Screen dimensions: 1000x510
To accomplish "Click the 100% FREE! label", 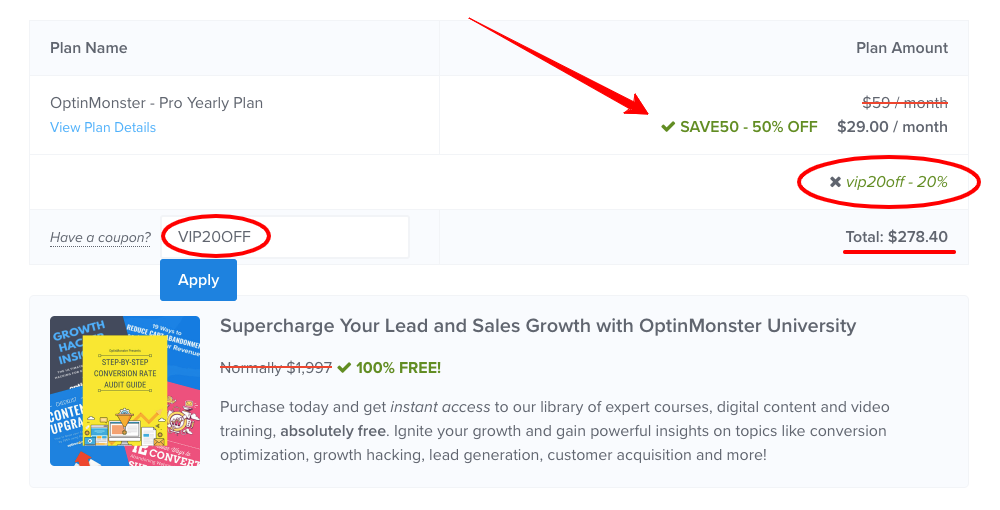I will click(398, 368).
